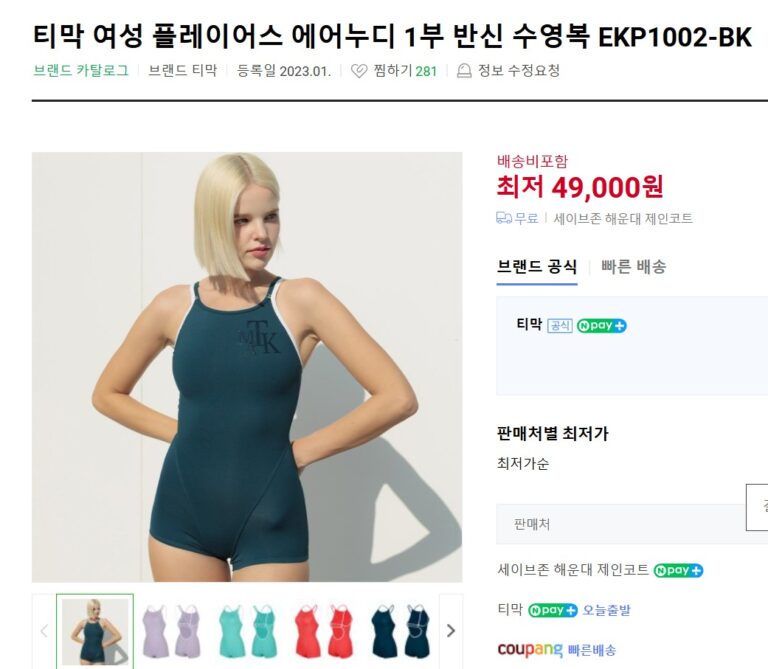This screenshot has height=669, width=768.
Task: Show next thumbnails with right arrow
Action: pos(451,631)
